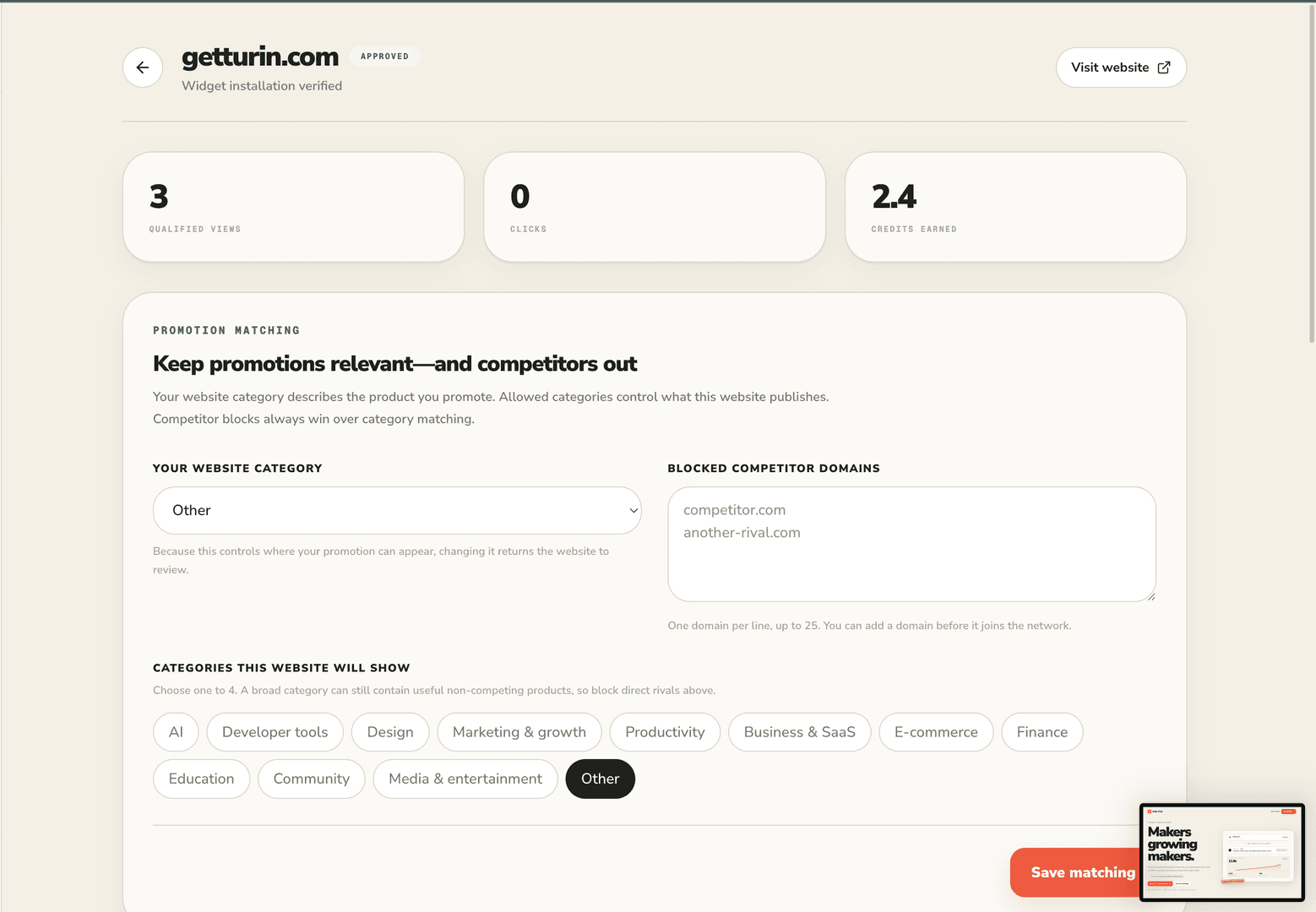This screenshot has width=1316, height=912.
Task: Click the Save matching button
Action: point(1074,872)
